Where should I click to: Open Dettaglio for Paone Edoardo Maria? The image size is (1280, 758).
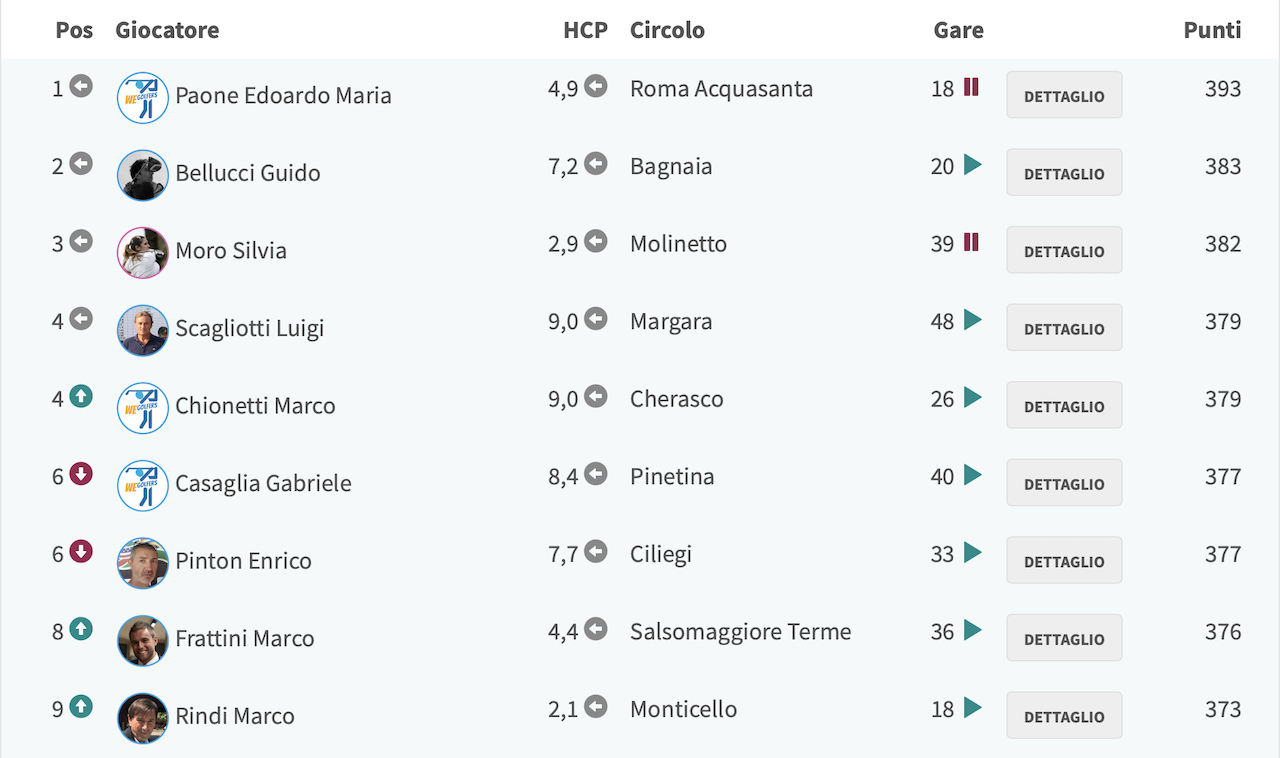click(1064, 95)
